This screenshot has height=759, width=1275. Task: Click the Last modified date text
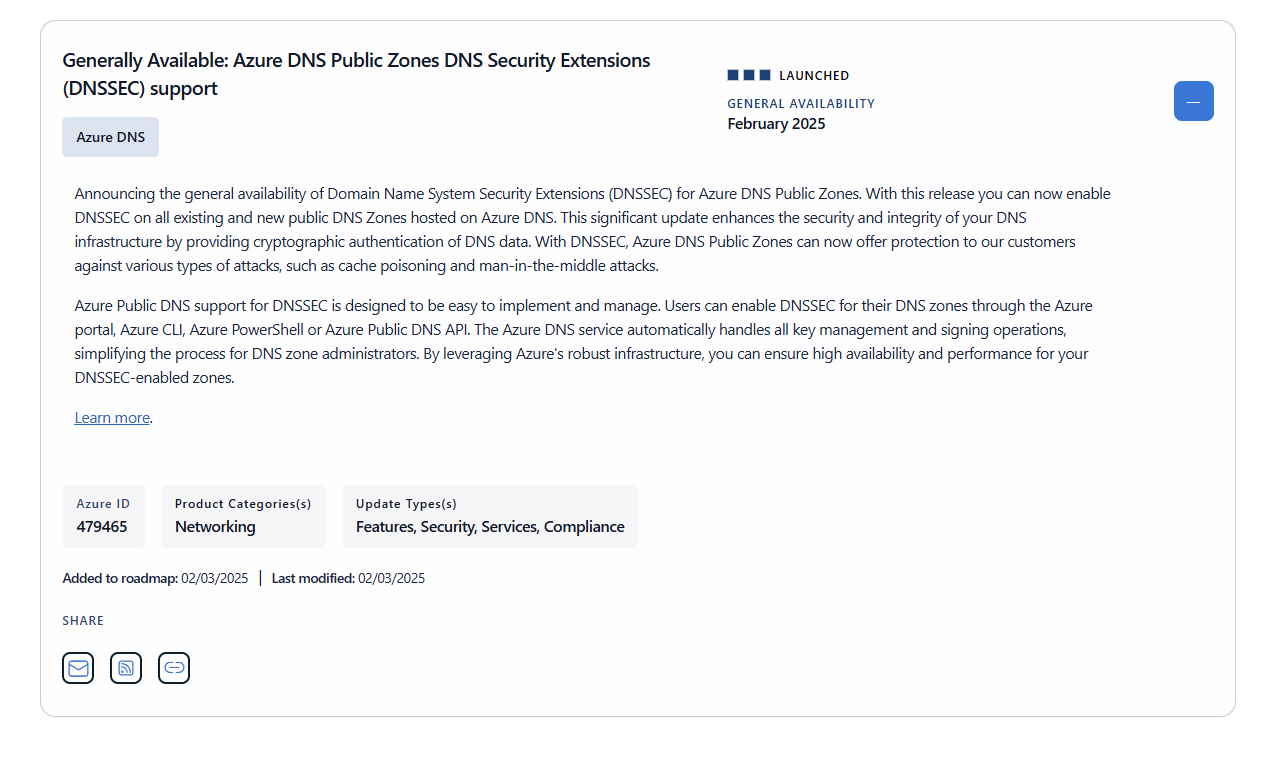tap(348, 578)
